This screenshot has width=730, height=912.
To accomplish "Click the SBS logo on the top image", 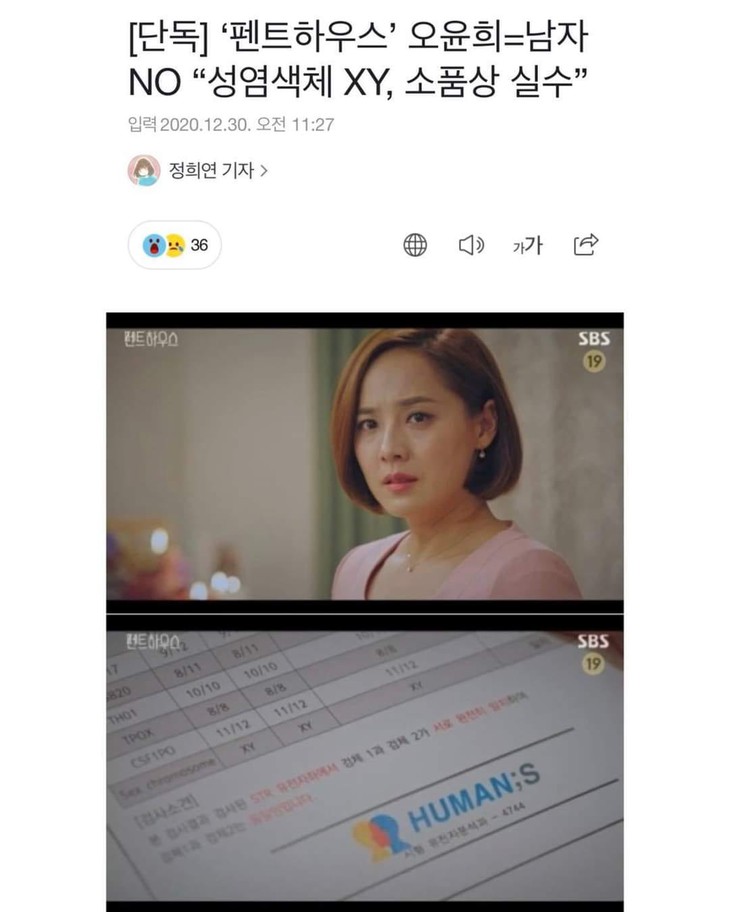I will pos(594,339).
